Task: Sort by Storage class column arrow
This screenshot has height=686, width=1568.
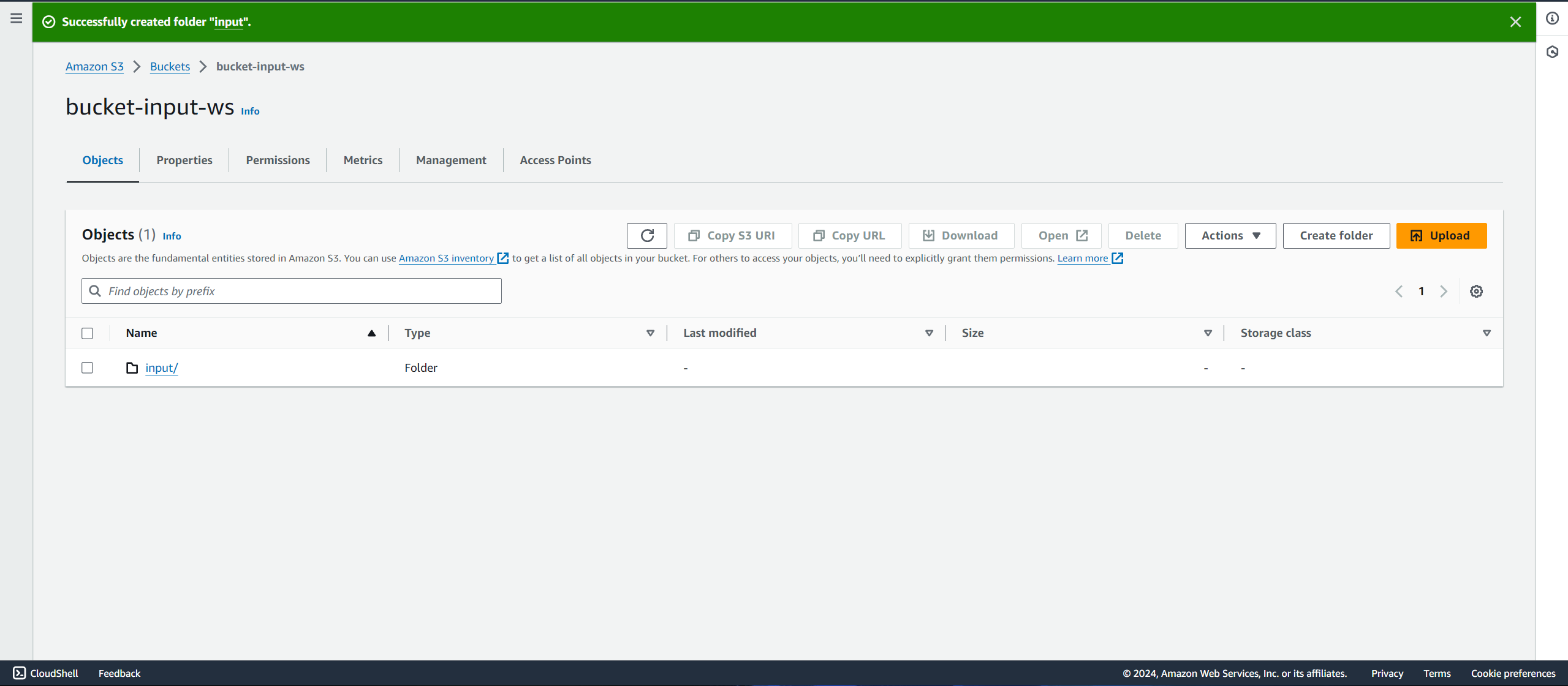Action: (1487, 333)
